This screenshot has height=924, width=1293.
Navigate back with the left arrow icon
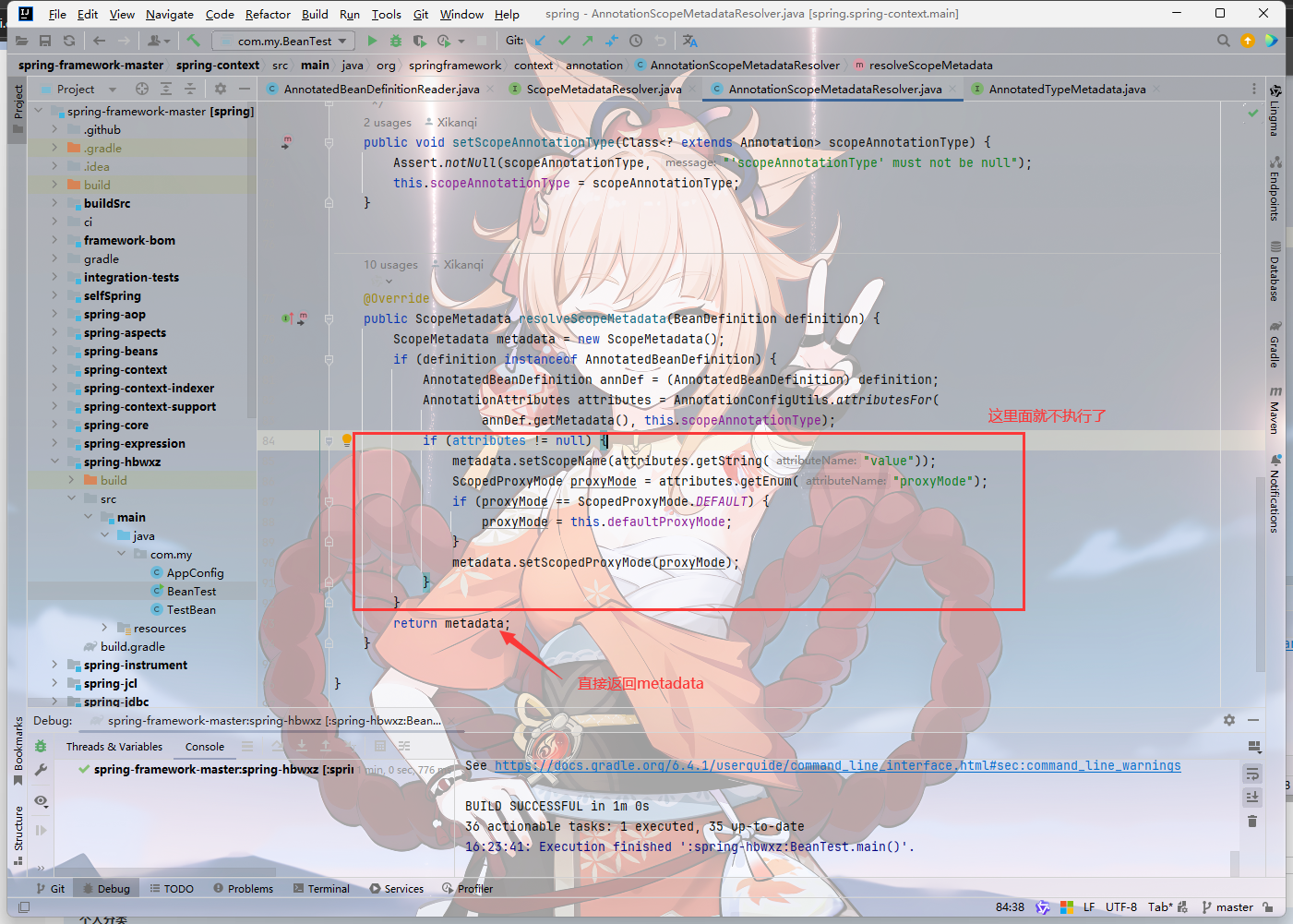[x=99, y=41]
